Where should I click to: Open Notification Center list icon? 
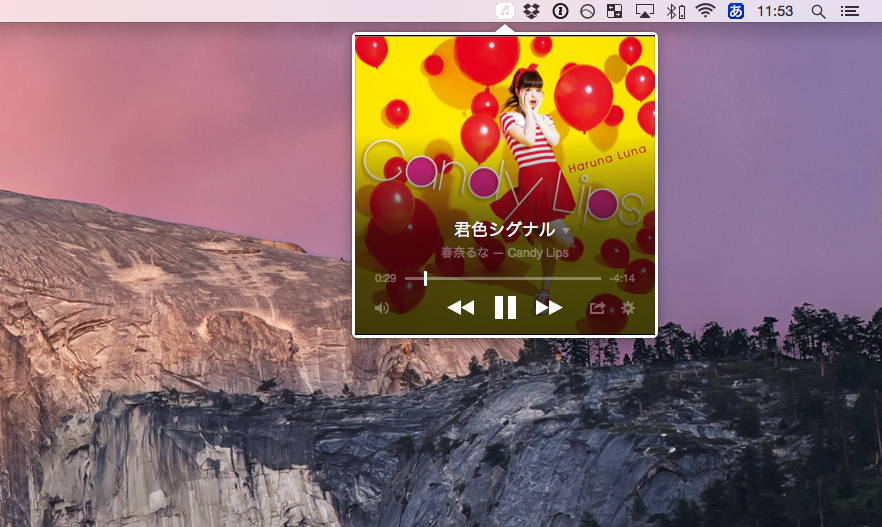pyautogui.click(x=850, y=11)
